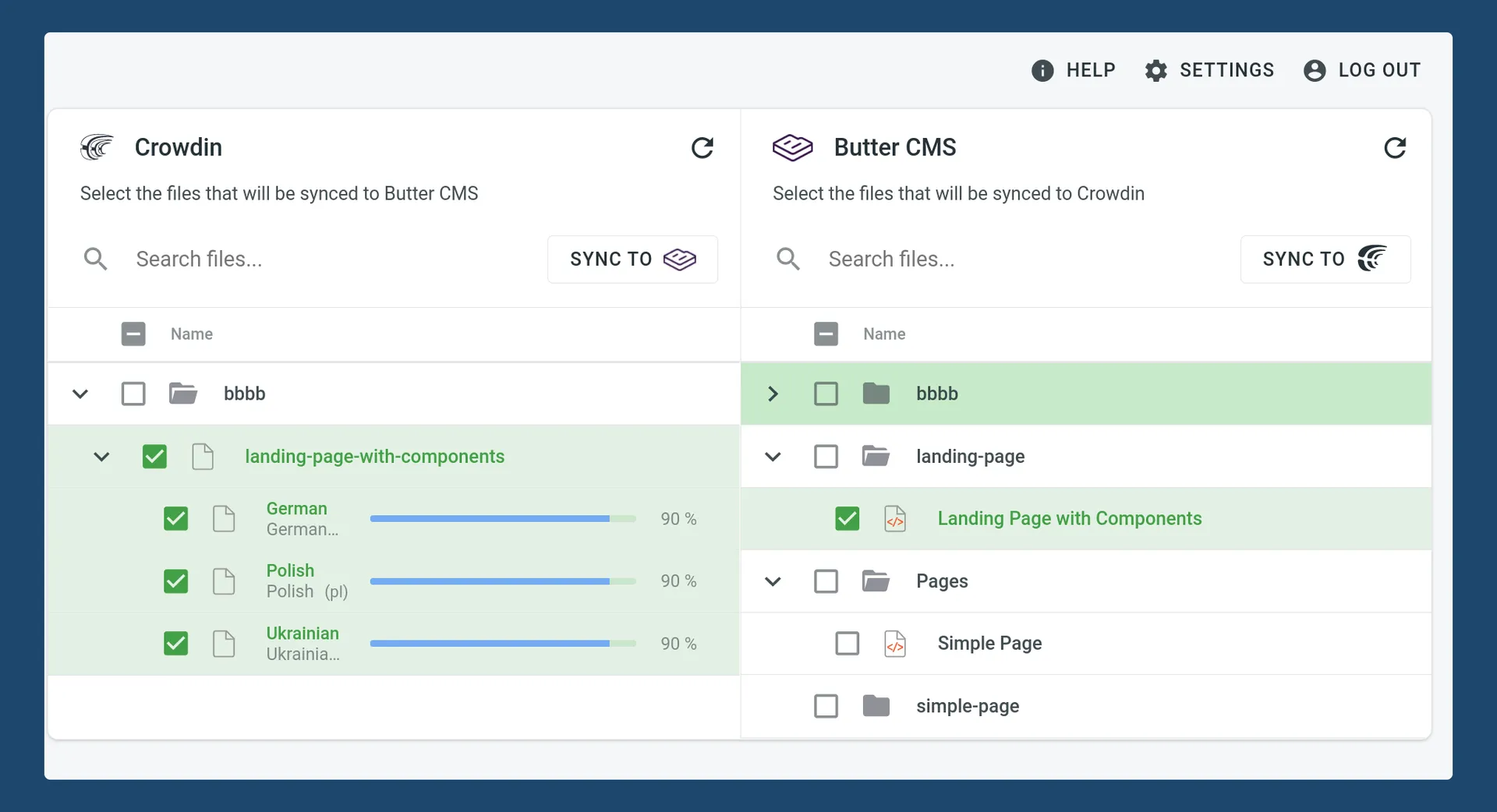Check the Crowdin bbbb folder checkbox

pyautogui.click(x=133, y=394)
